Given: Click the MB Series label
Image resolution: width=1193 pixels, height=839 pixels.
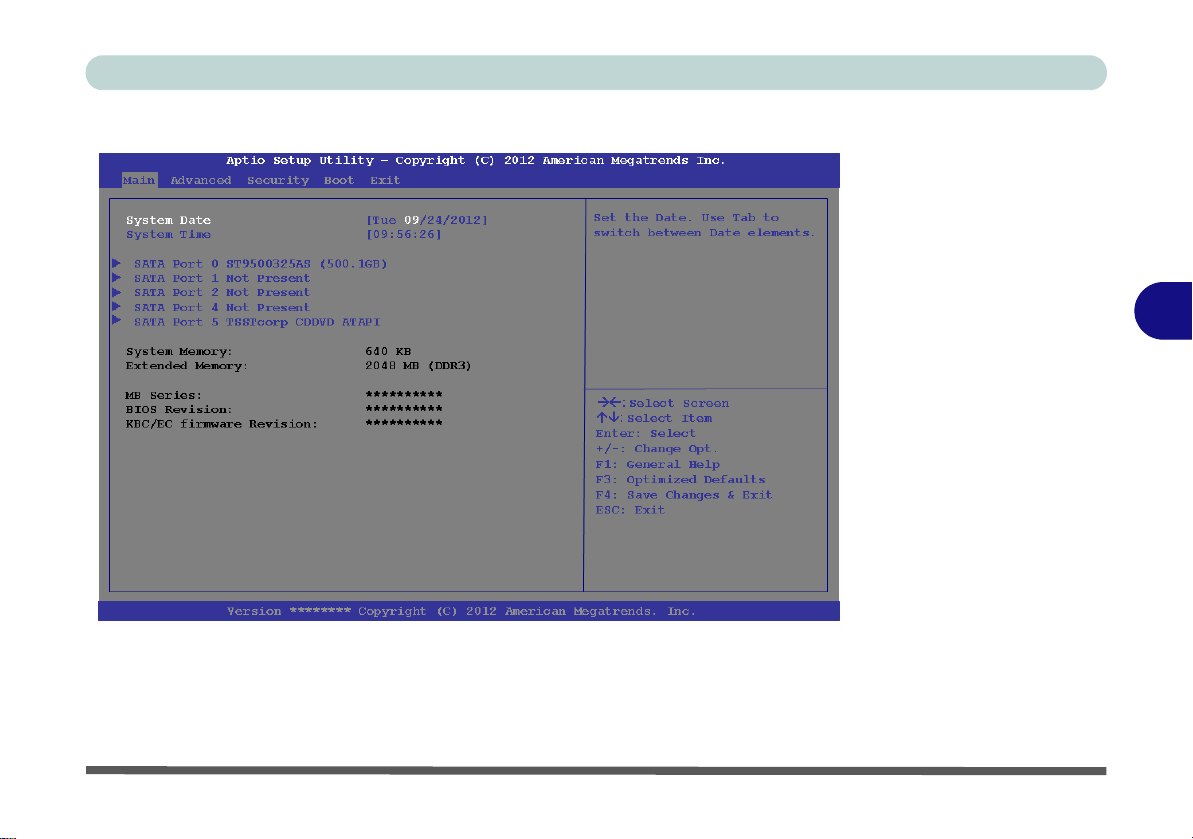Looking at the screenshot, I should tap(164, 396).
